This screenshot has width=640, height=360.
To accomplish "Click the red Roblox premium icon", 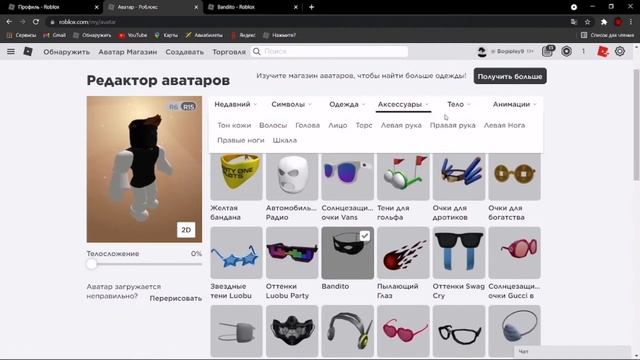I will [603, 51].
